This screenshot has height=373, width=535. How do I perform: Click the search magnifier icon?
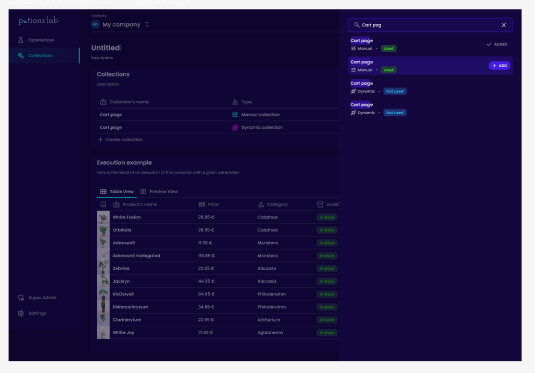tap(357, 25)
